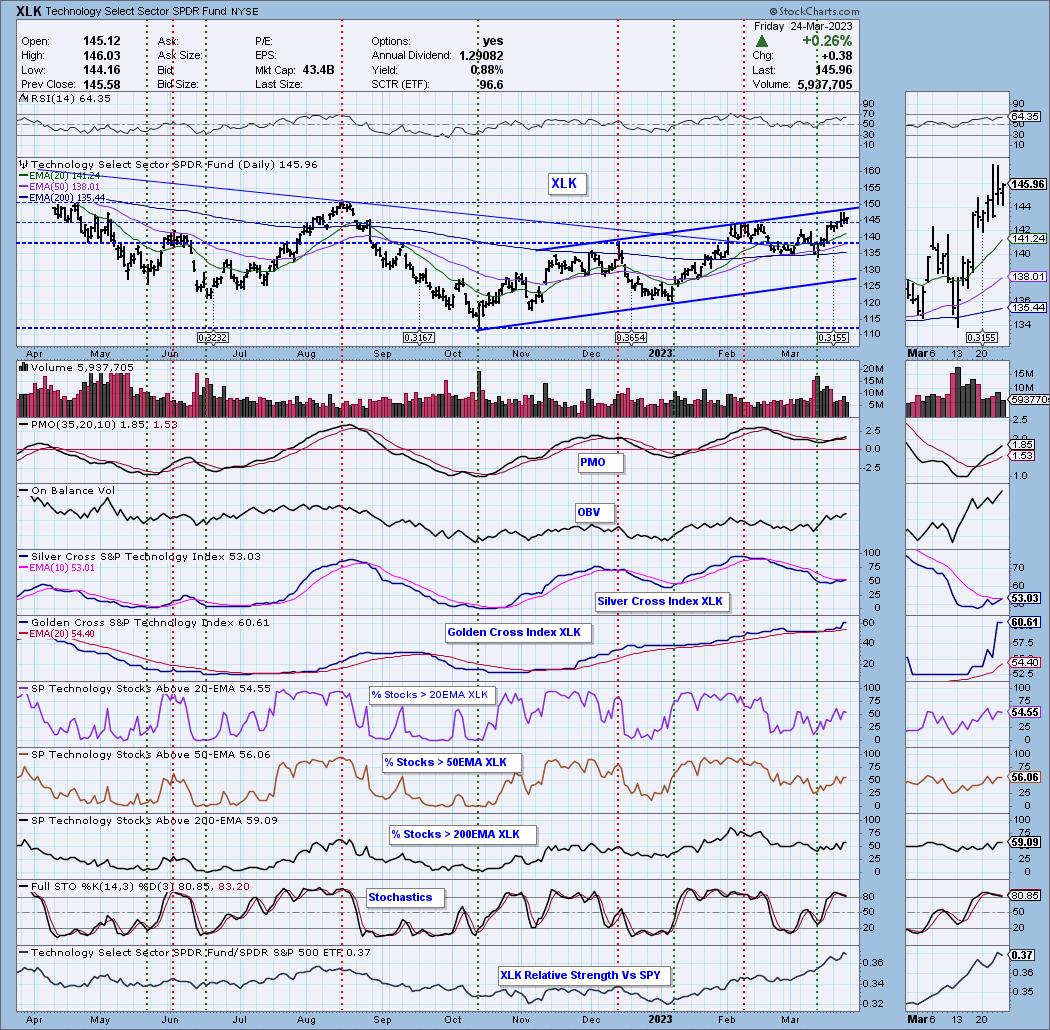Click the 0.37 relative strength value tag at right

coord(1023,955)
